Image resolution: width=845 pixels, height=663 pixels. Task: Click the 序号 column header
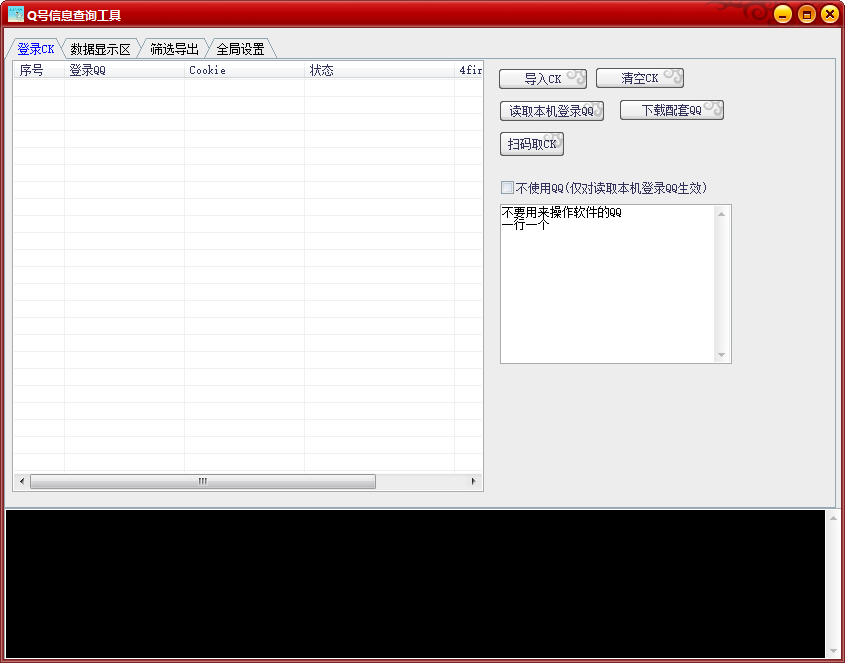click(39, 70)
